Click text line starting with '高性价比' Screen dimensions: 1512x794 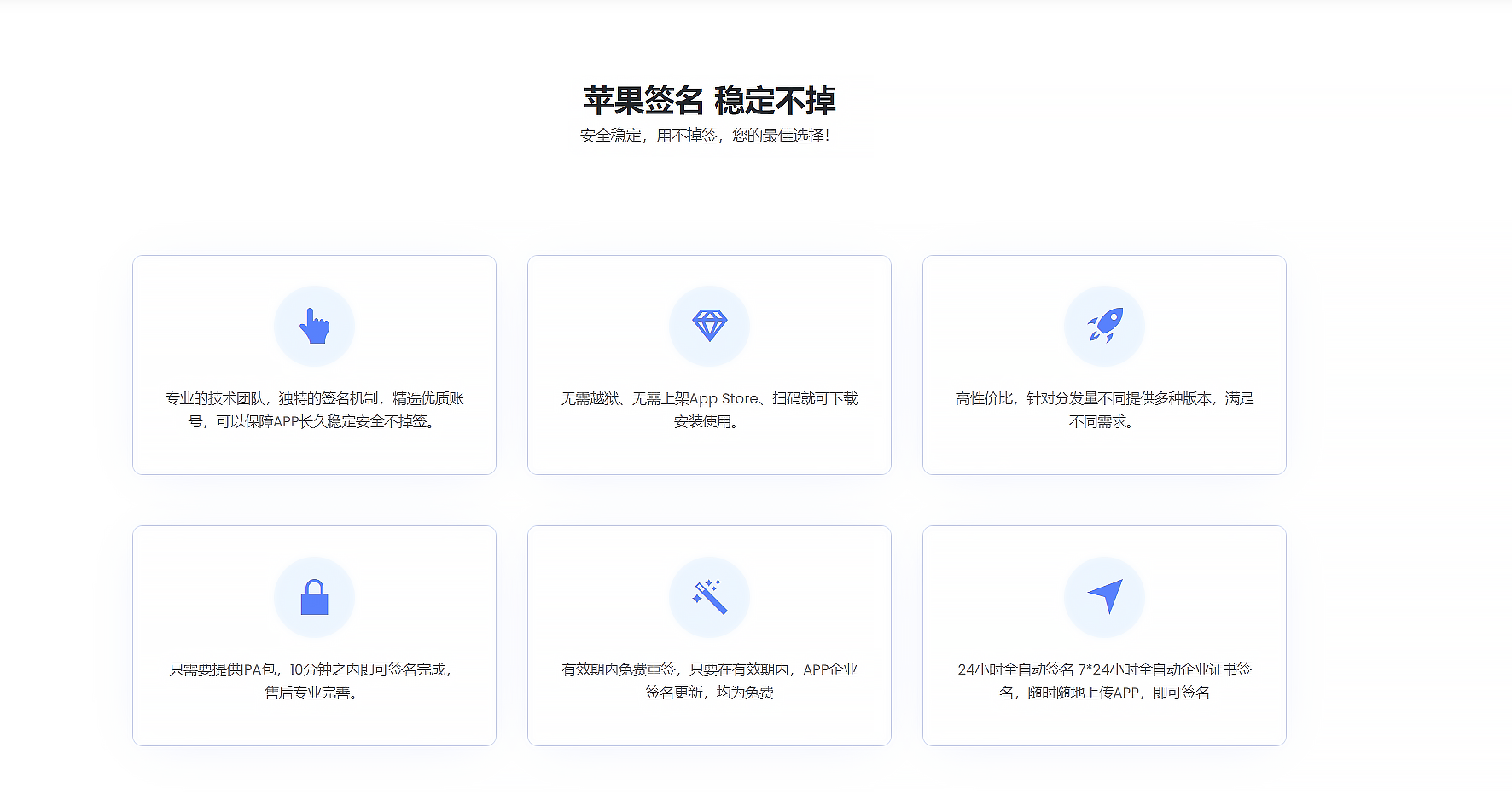(x=1104, y=398)
